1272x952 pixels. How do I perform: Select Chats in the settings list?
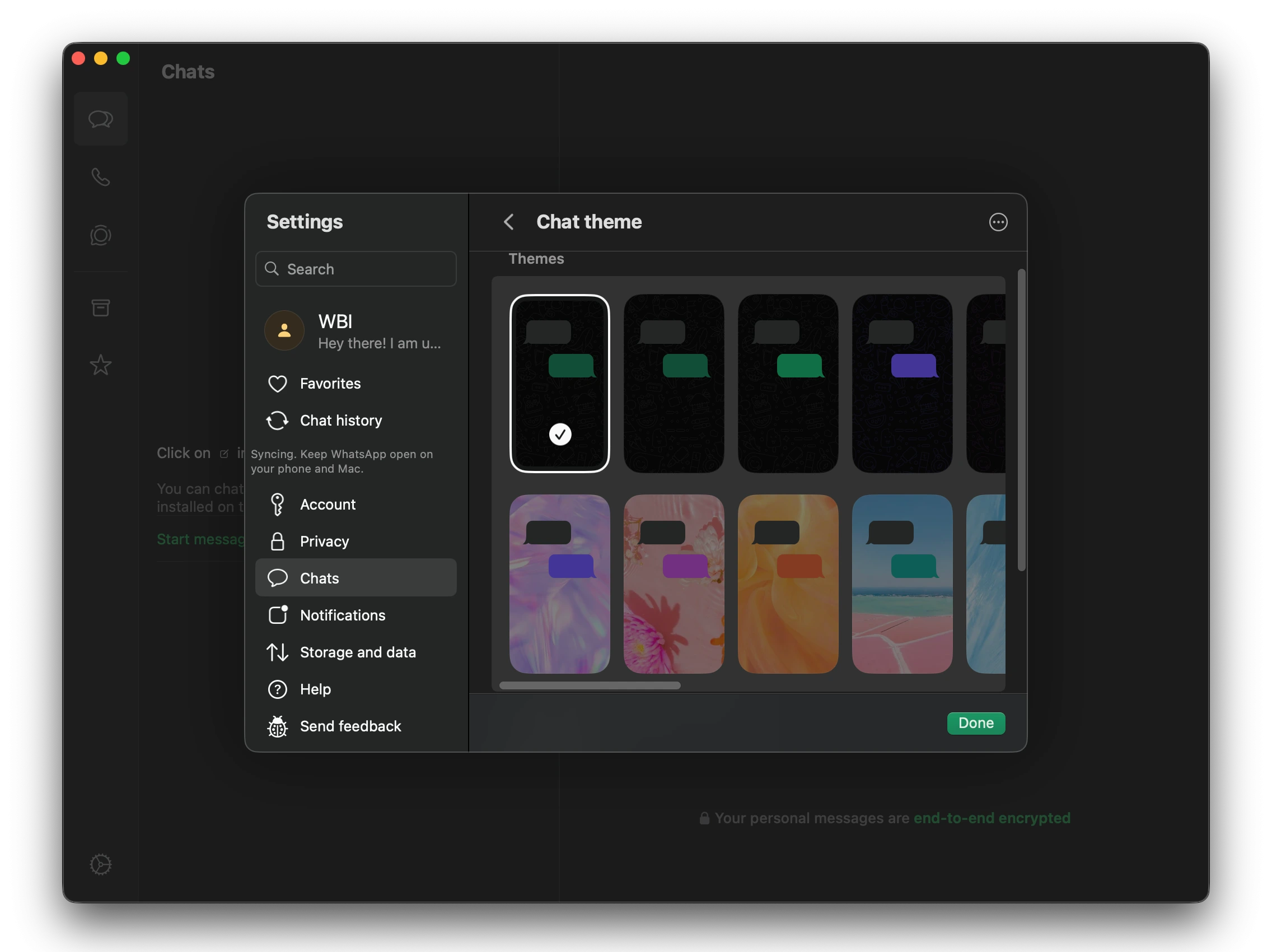(320, 578)
